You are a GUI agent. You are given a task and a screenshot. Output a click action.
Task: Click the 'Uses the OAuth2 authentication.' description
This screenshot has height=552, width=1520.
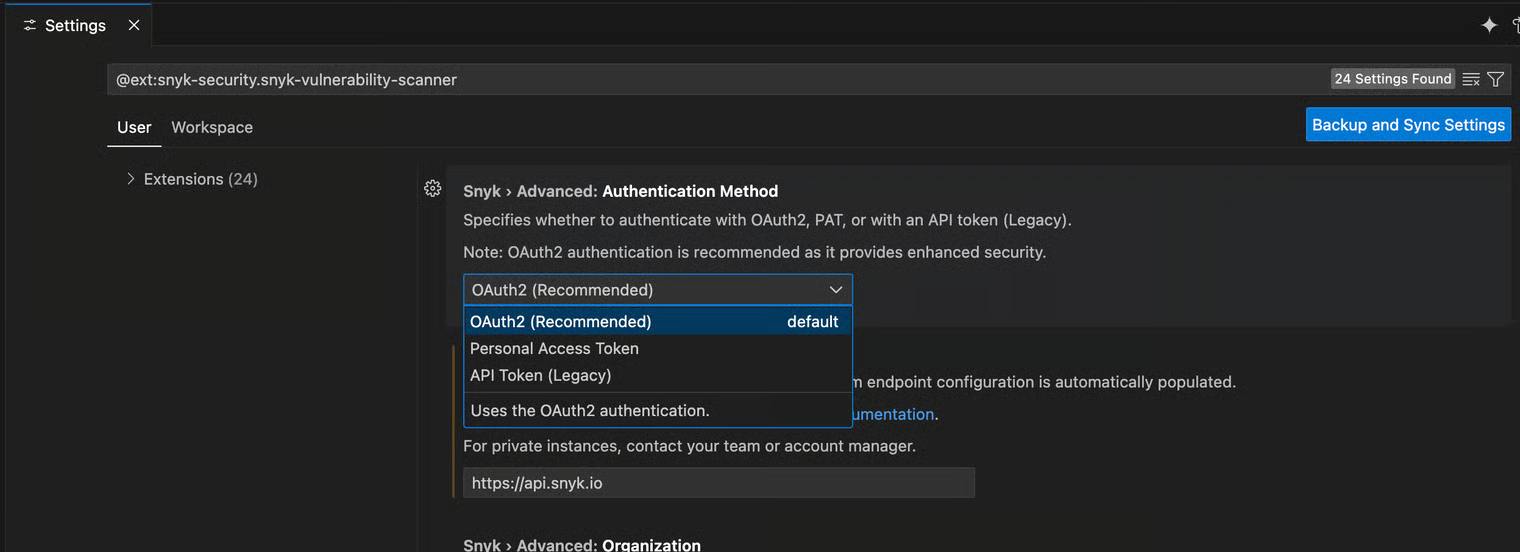click(590, 410)
